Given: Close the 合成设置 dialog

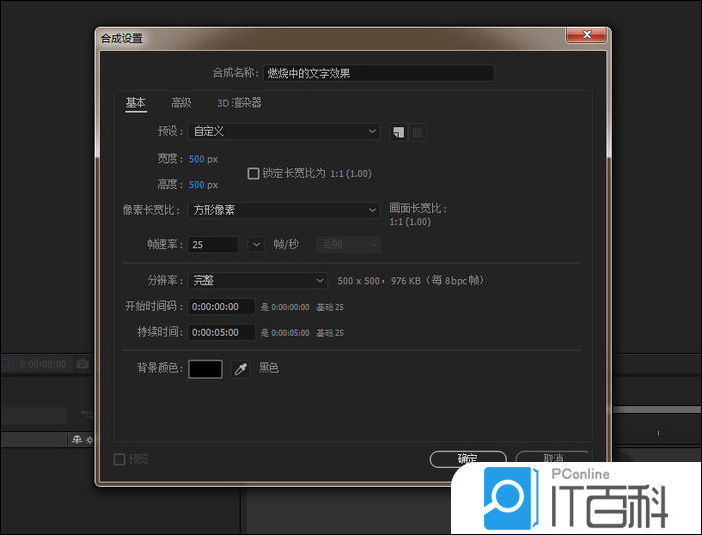Looking at the screenshot, I should point(586,34).
